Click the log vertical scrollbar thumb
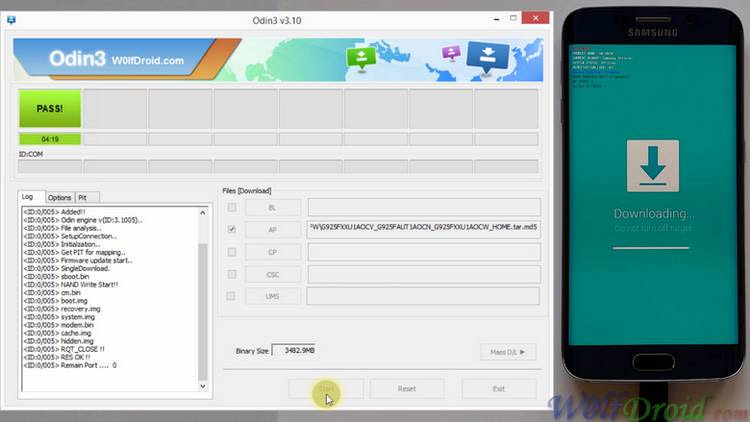 [203, 312]
